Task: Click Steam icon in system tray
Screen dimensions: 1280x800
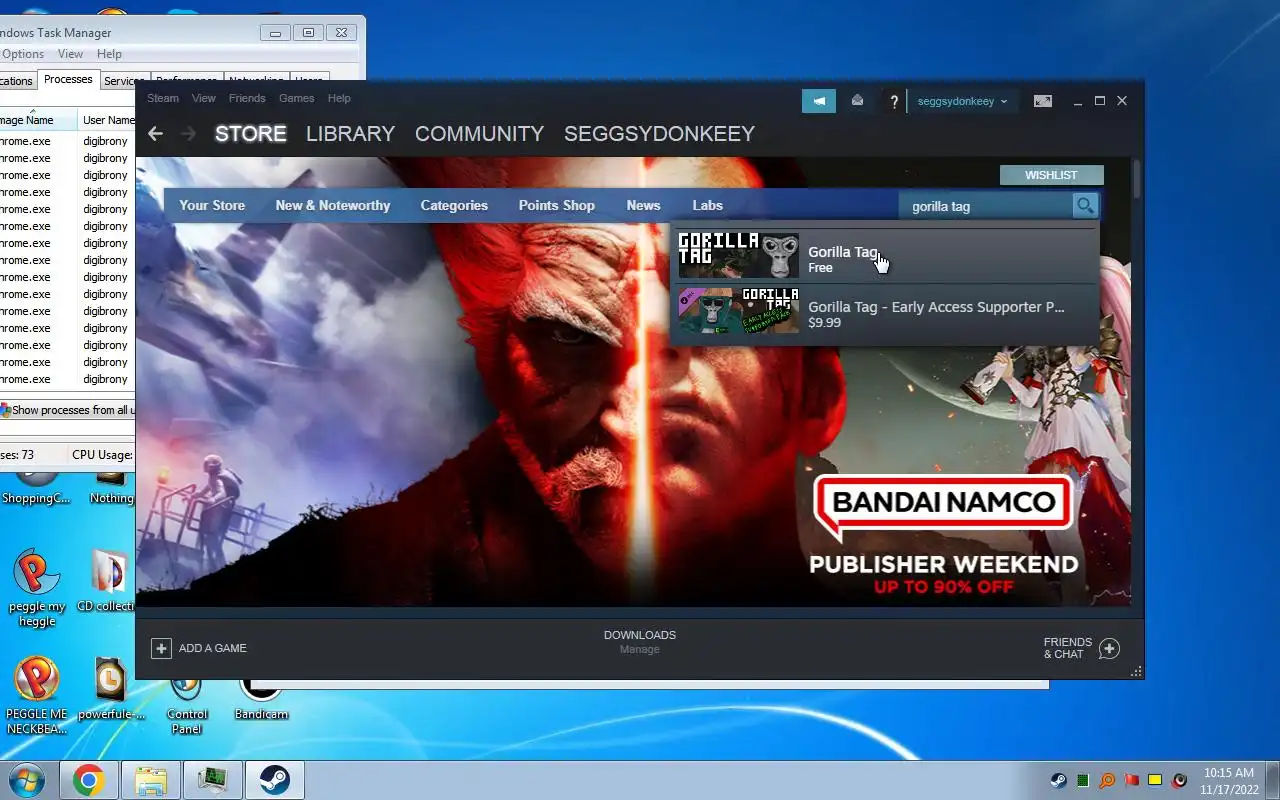Action: point(1058,780)
